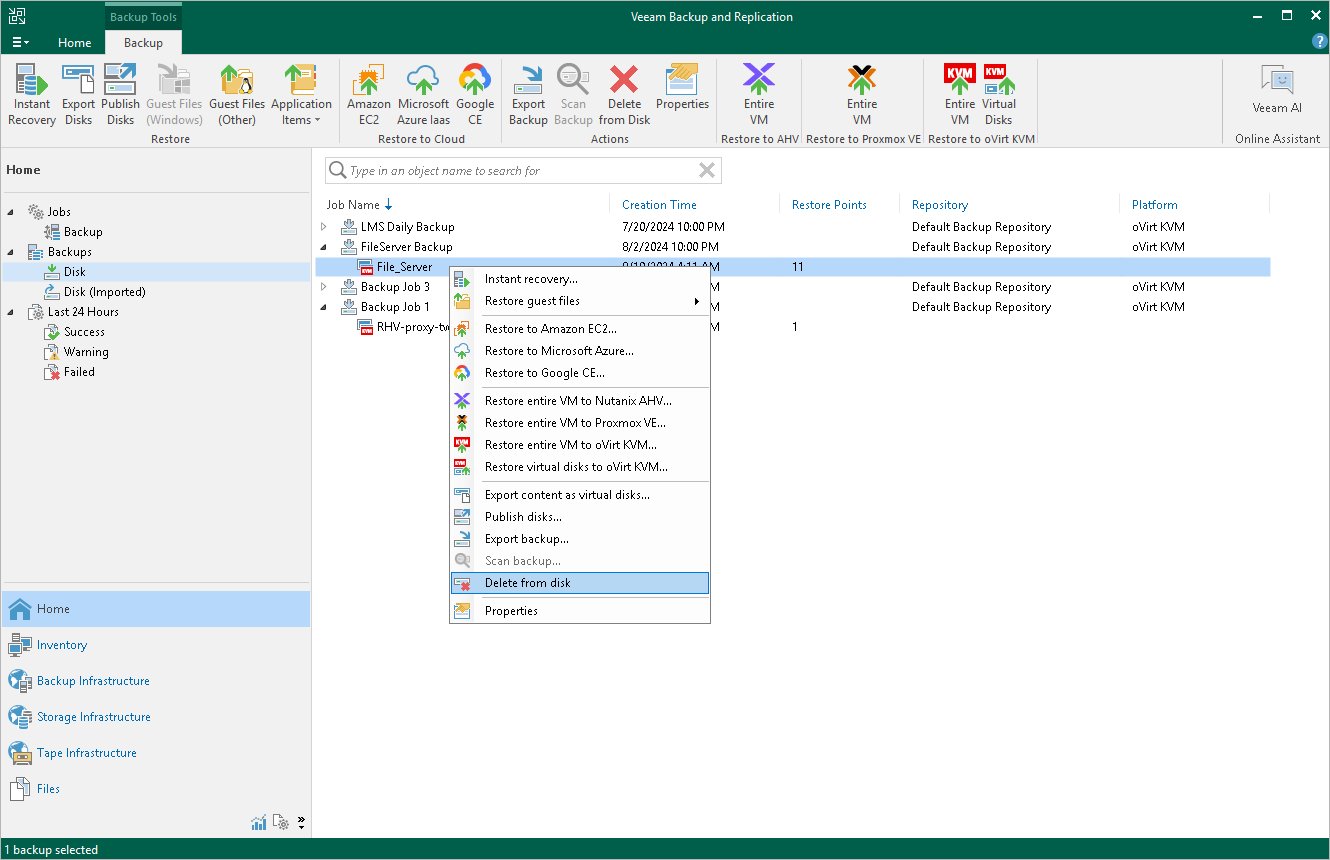Open Tape Infrastructure view

[x=156, y=753]
